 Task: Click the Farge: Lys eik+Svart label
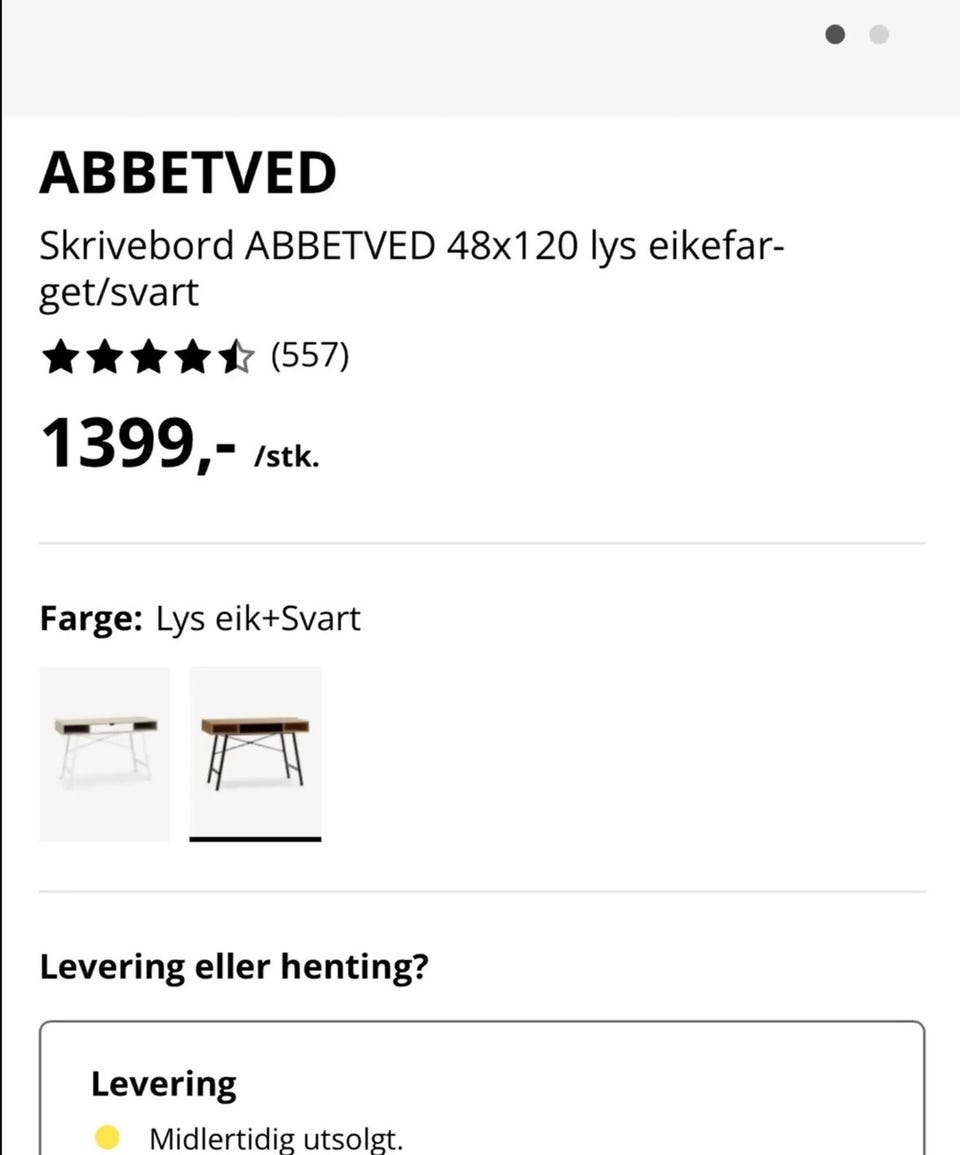click(x=200, y=619)
